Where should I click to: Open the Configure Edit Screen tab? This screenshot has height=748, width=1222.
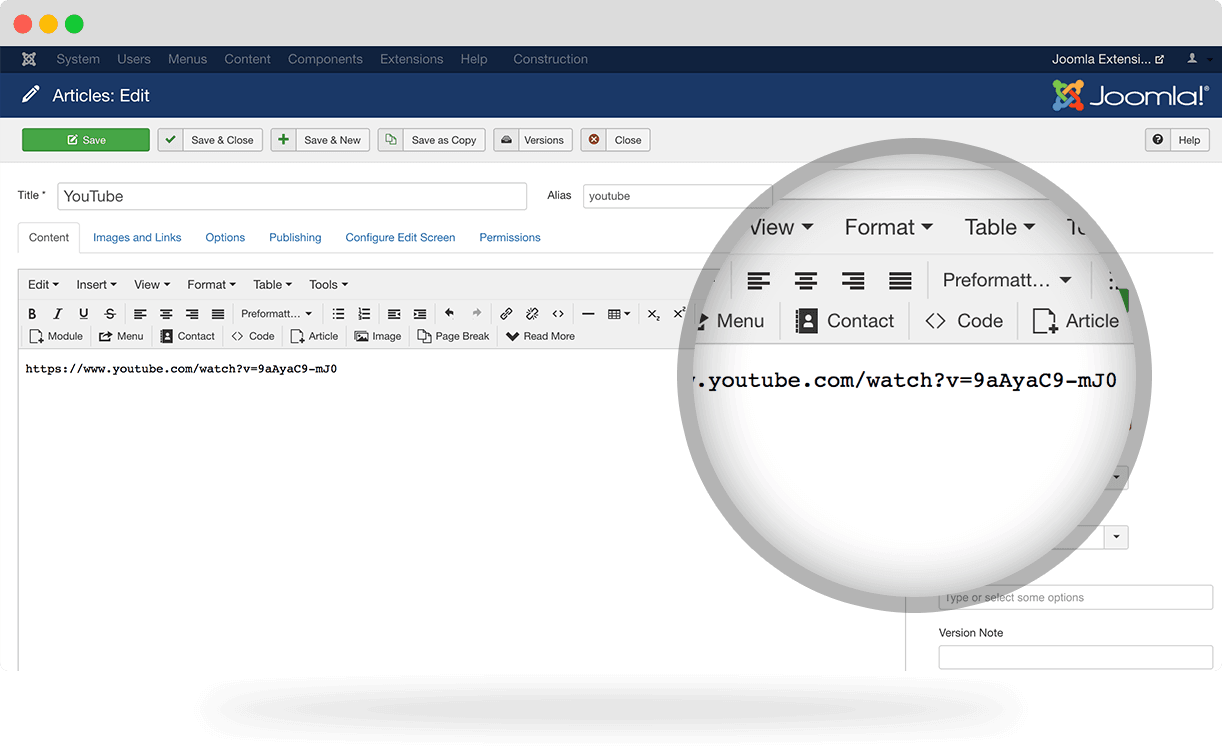[400, 237]
